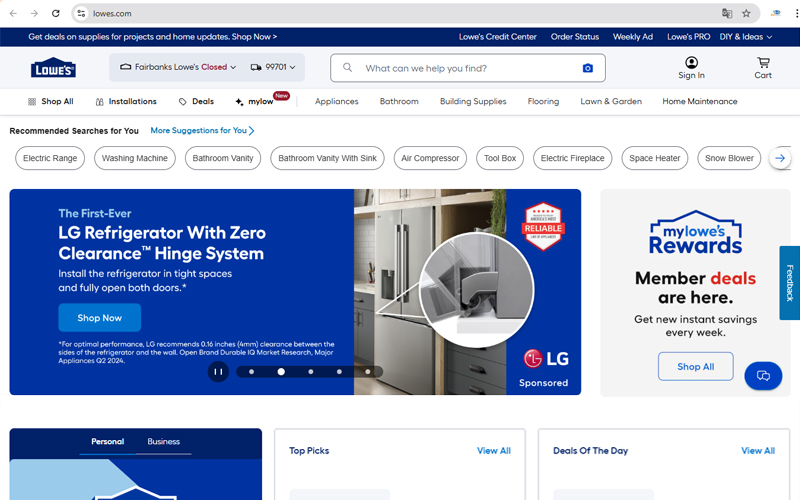The image size is (800, 500).
Task: Select the Air Compressor search chip
Action: (430, 158)
